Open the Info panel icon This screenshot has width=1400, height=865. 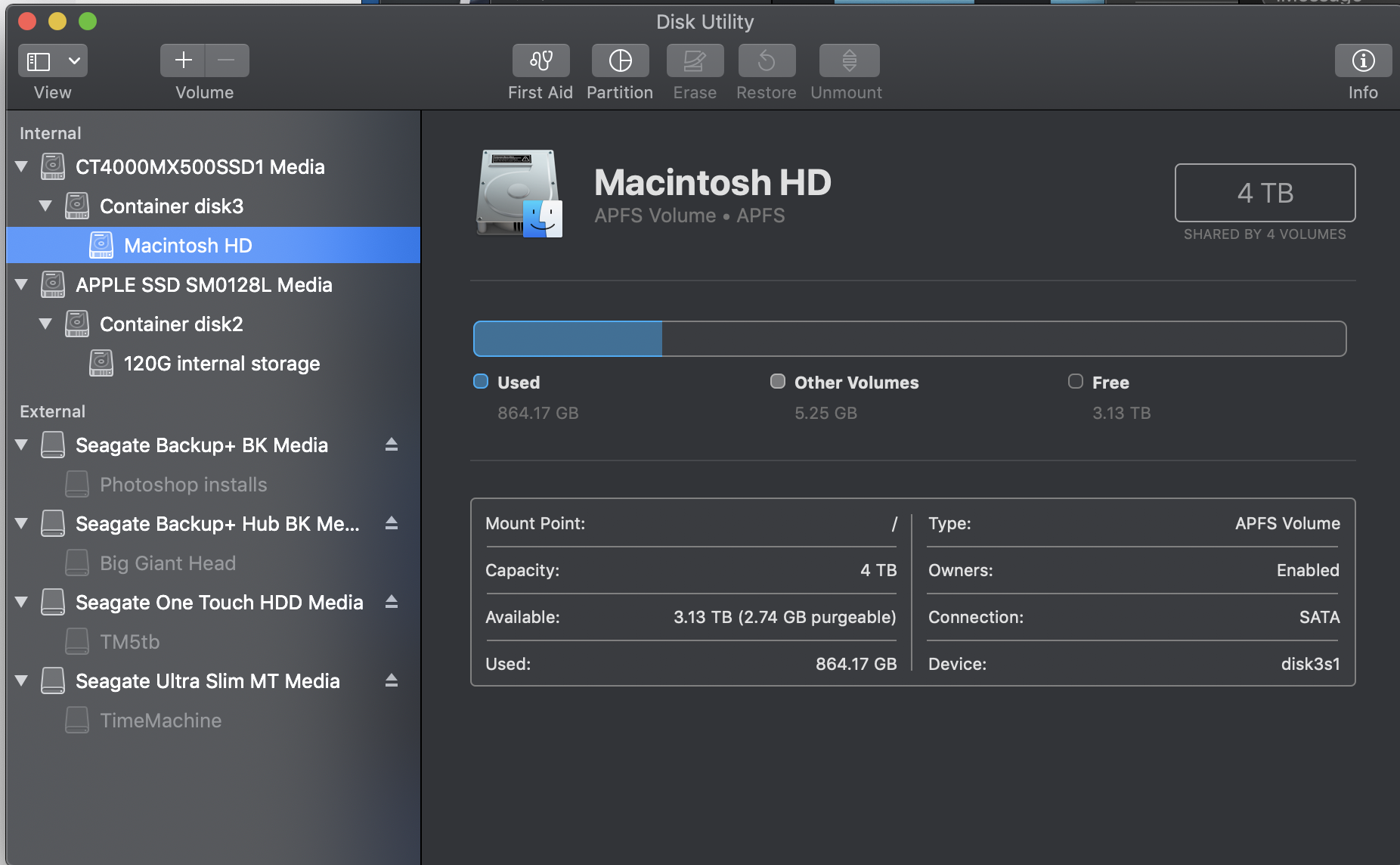tap(1363, 60)
